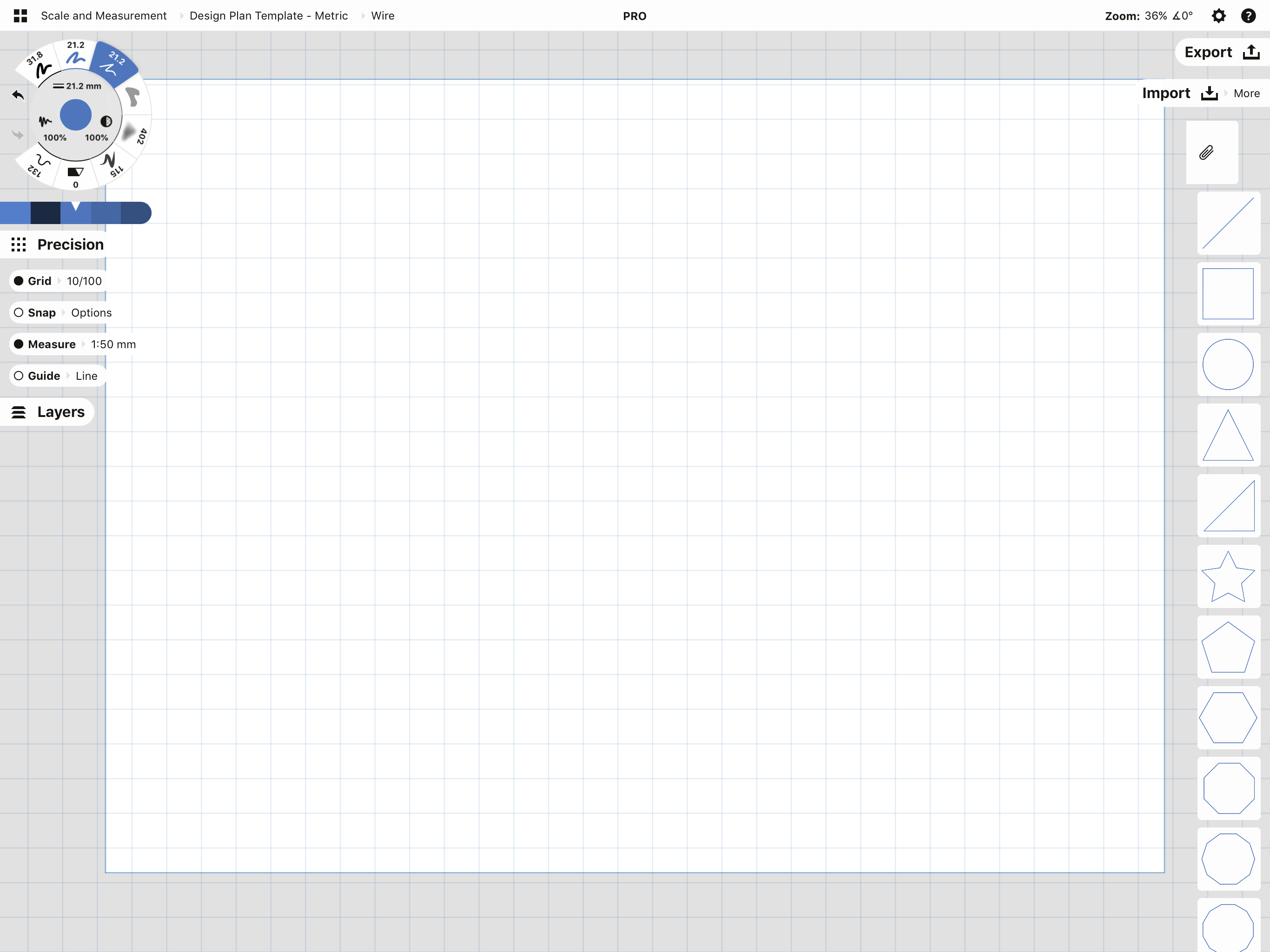This screenshot has width=1270, height=952.
Task: Toggle the Grid setting off
Action: tap(19, 281)
